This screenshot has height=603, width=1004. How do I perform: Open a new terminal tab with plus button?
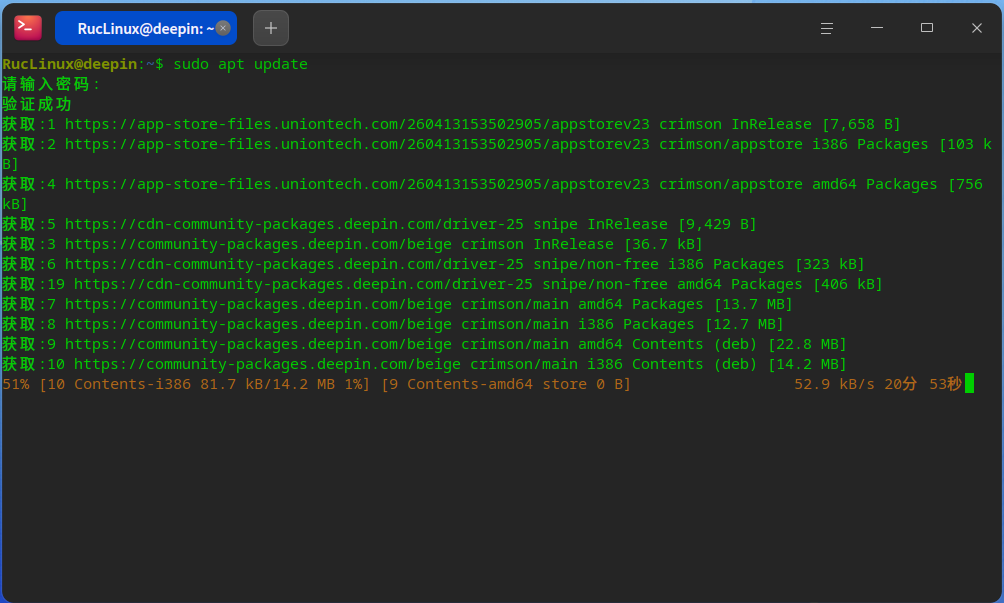pyautogui.click(x=271, y=28)
